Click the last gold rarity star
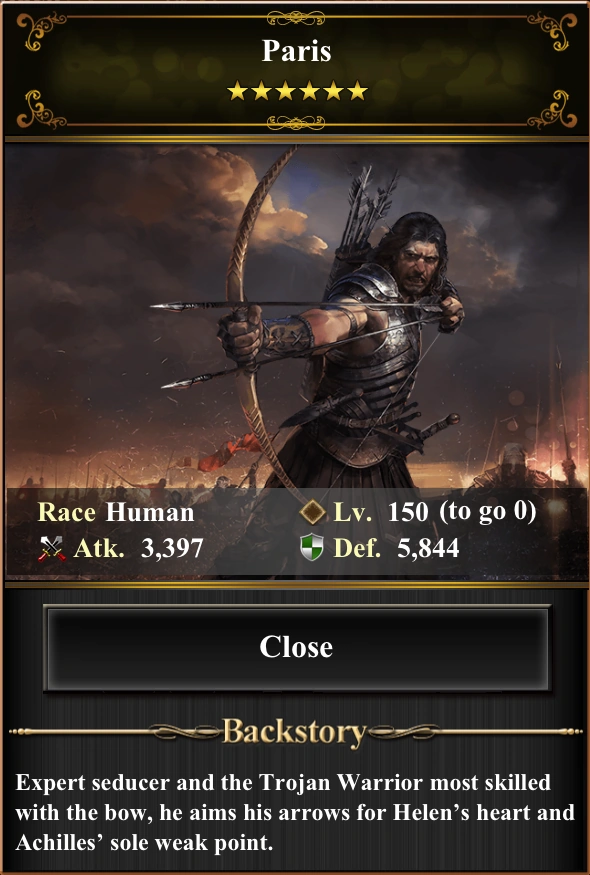Screen dimensions: 590x875 [357, 90]
